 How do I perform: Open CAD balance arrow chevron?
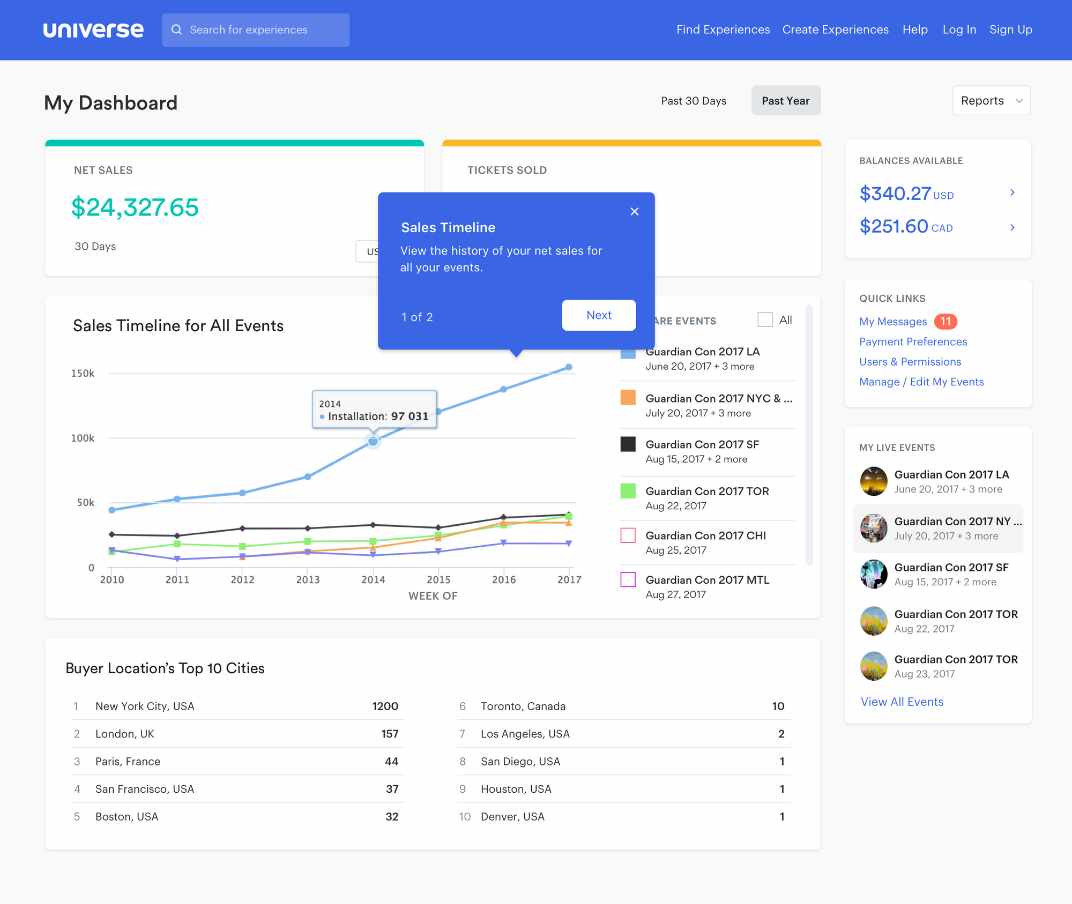click(x=1012, y=227)
